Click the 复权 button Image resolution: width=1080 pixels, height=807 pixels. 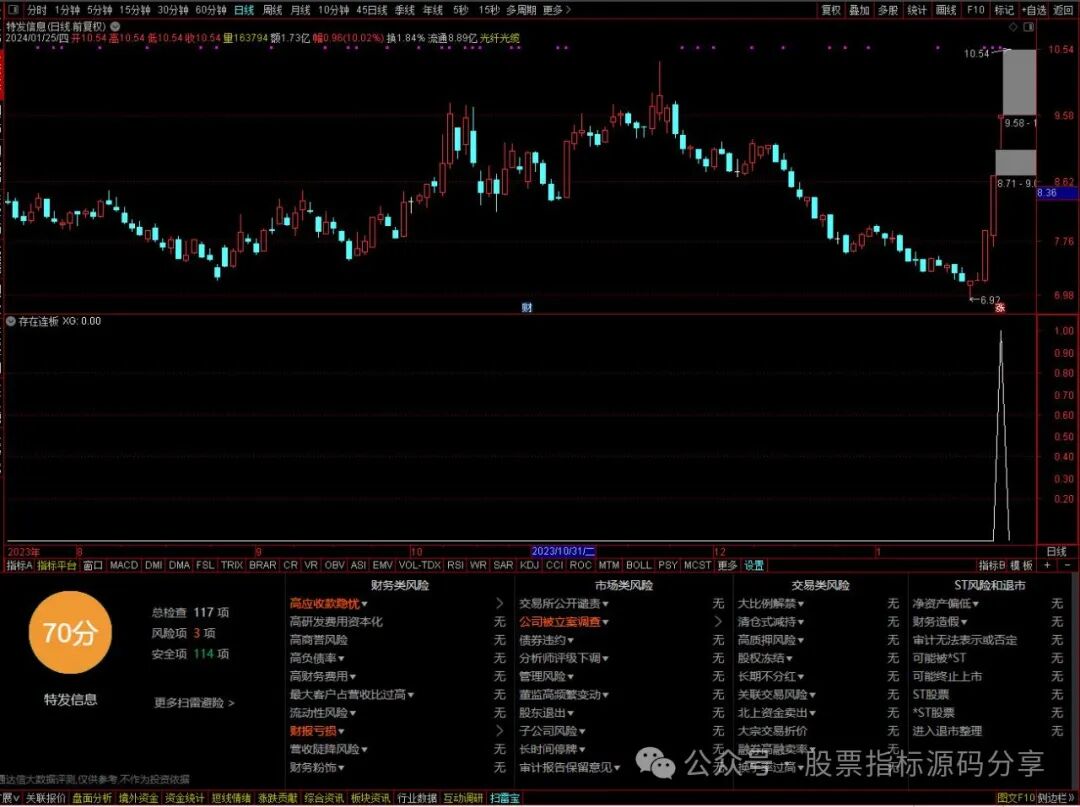(831, 10)
